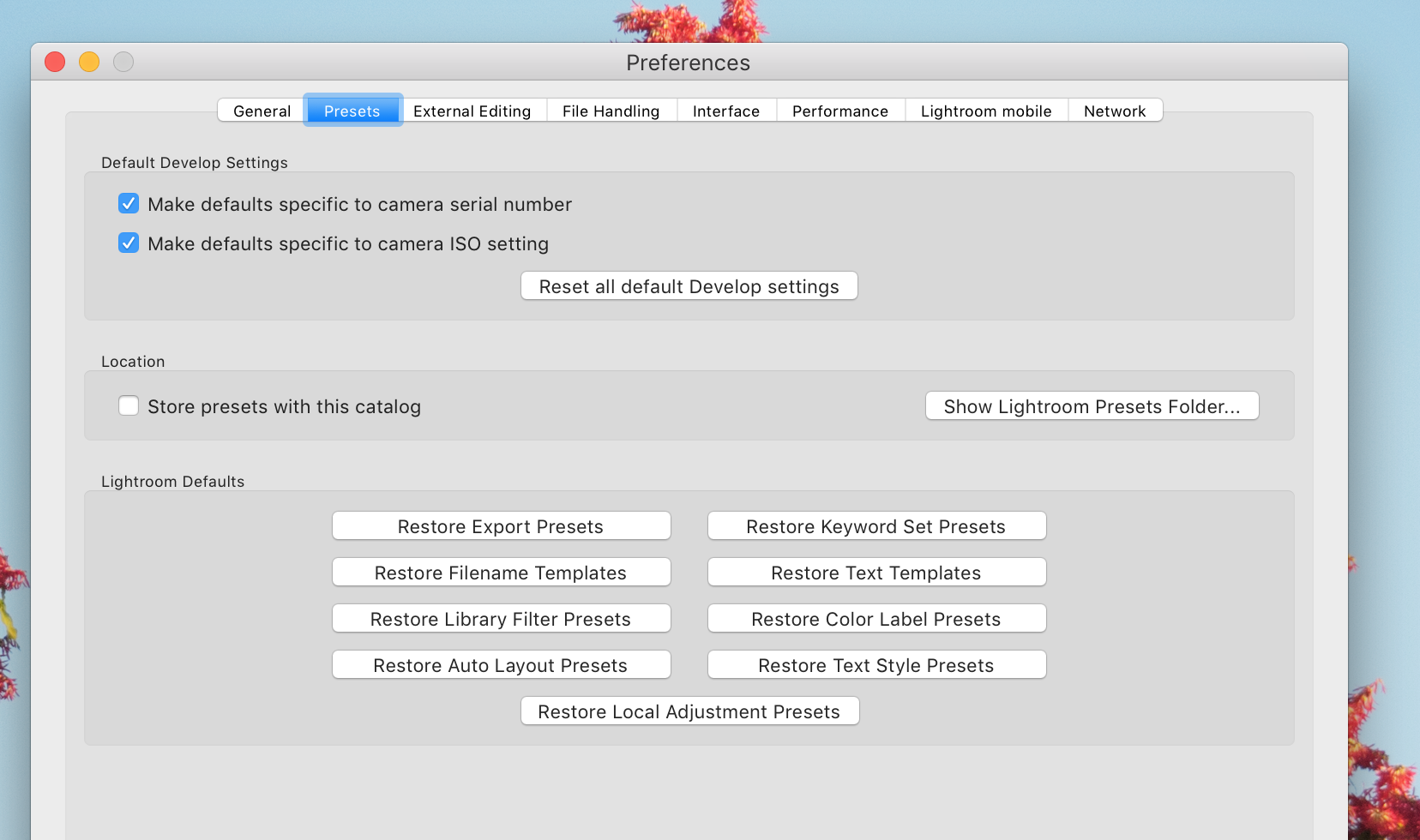The height and width of the screenshot is (840, 1420).
Task: Click Restore Color Label Presets
Action: [877, 619]
